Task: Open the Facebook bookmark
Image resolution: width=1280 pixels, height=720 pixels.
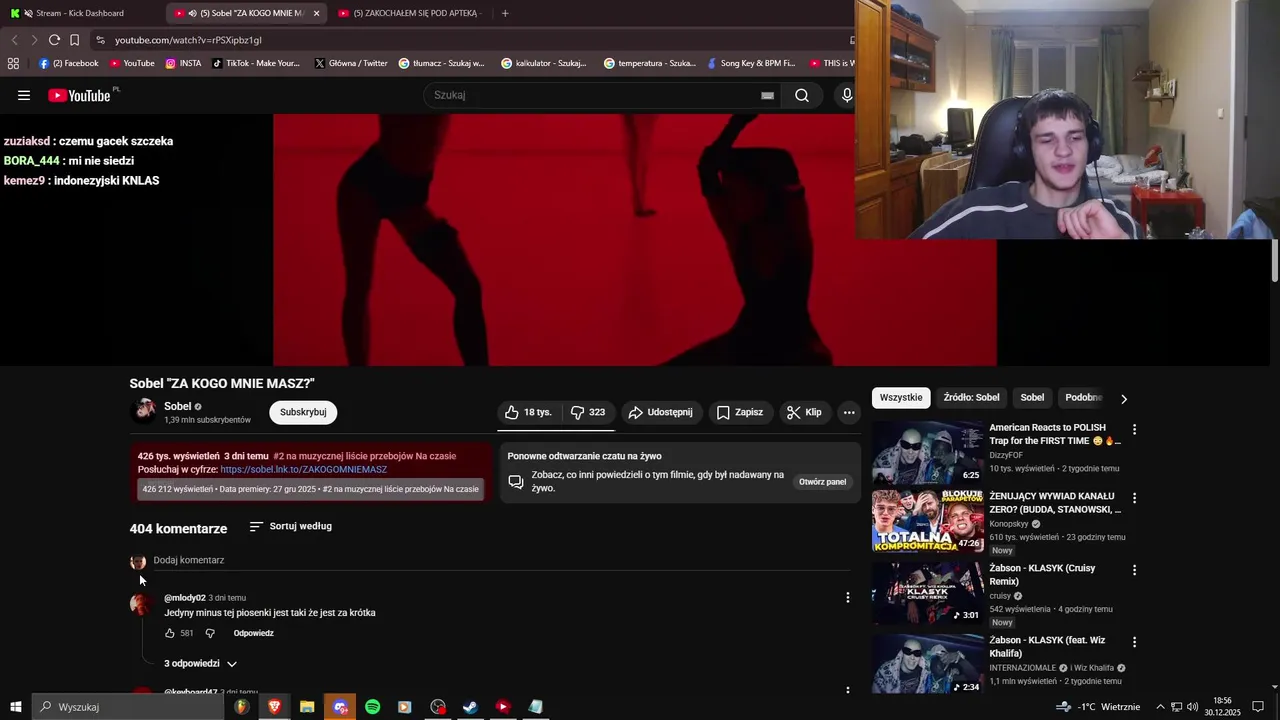Action: [x=69, y=63]
